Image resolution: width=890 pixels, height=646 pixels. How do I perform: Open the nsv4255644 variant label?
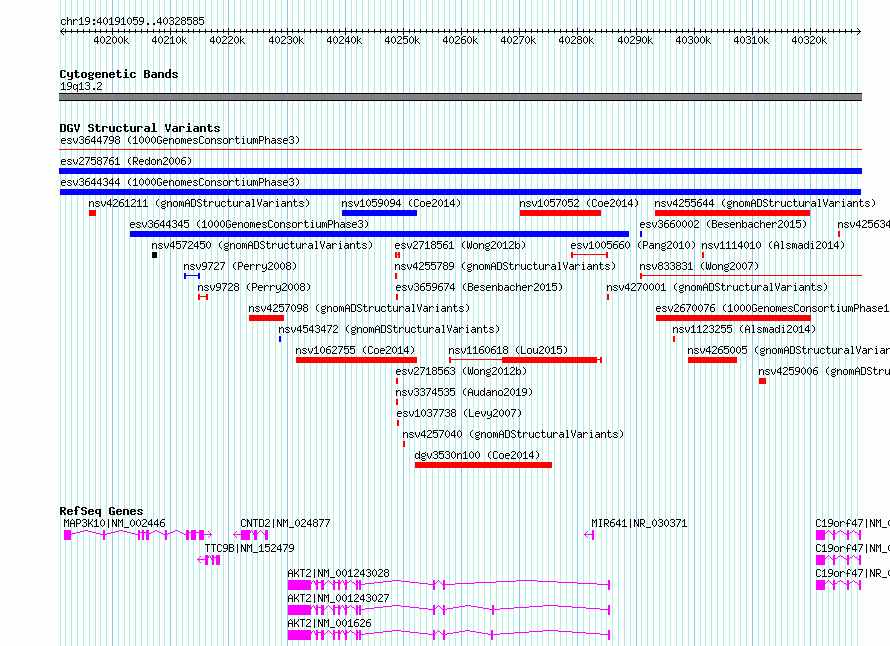pos(765,203)
